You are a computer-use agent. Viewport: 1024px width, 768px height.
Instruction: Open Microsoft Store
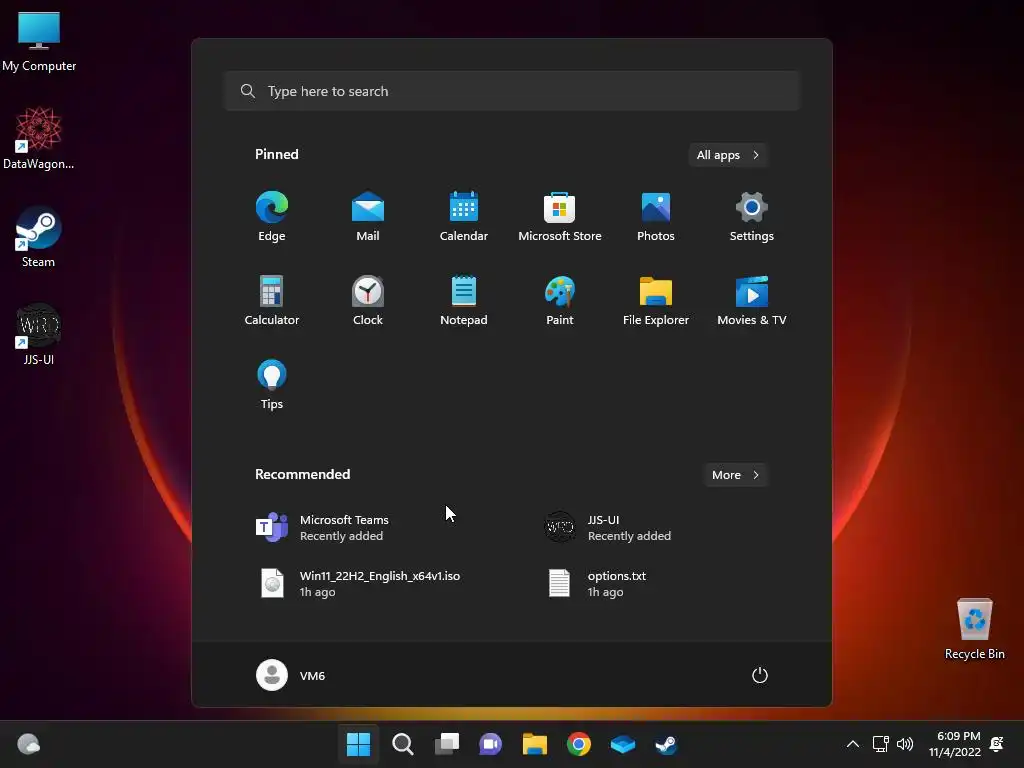[x=560, y=217]
